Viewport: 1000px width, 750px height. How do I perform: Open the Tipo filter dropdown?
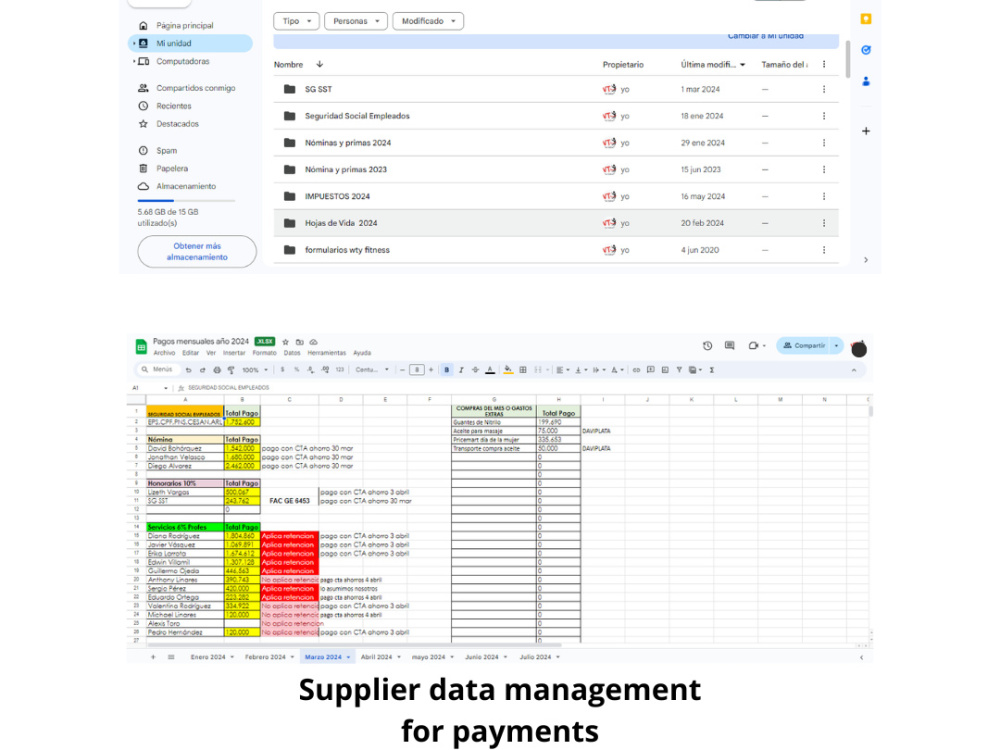click(x=296, y=21)
